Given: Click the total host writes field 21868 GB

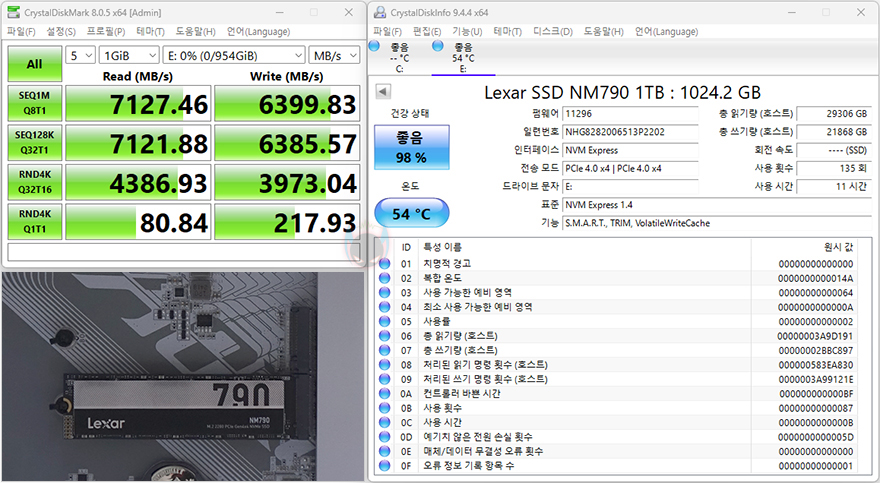Looking at the screenshot, I should coord(833,132).
